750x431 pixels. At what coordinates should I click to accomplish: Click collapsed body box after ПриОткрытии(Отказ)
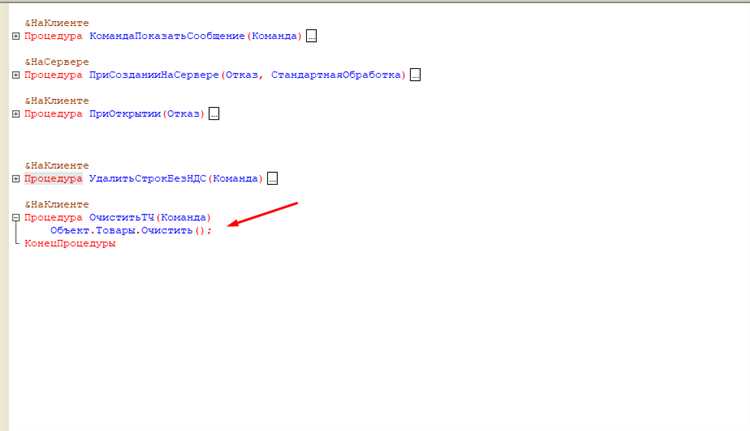tap(214, 114)
